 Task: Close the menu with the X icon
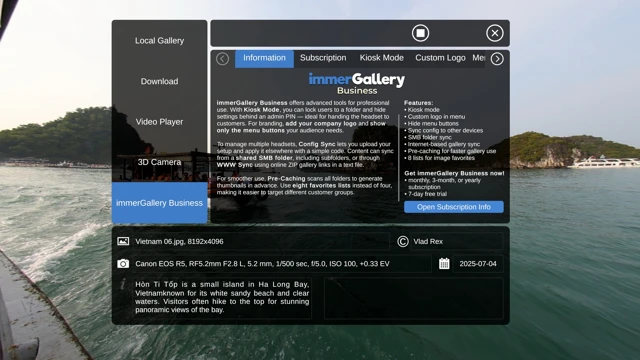(495, 33)
